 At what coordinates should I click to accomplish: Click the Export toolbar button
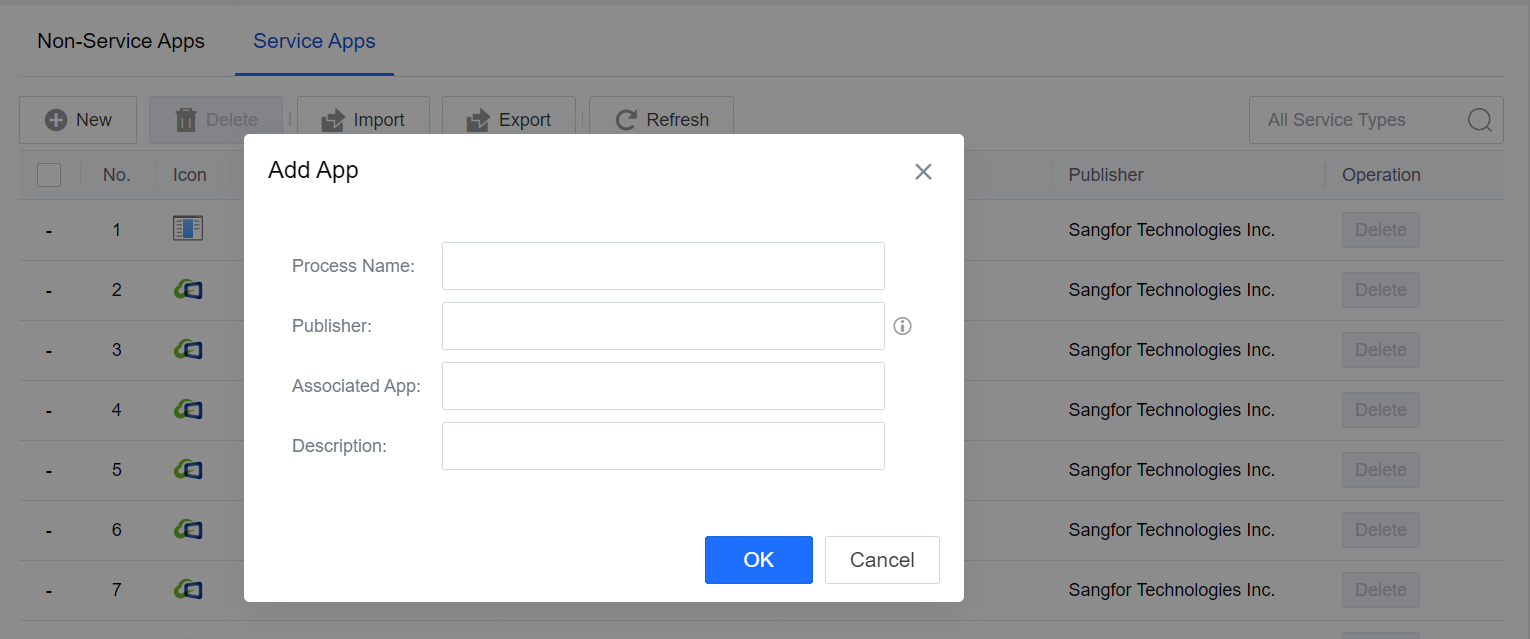tap(509, 120)
